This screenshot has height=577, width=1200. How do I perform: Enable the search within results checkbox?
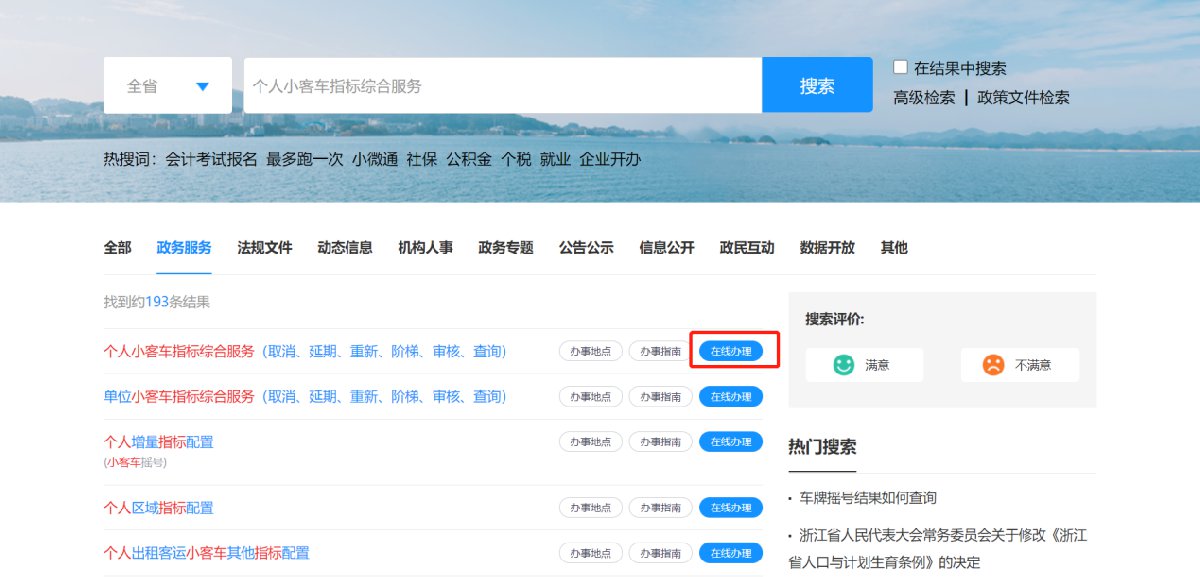point(900,67)
